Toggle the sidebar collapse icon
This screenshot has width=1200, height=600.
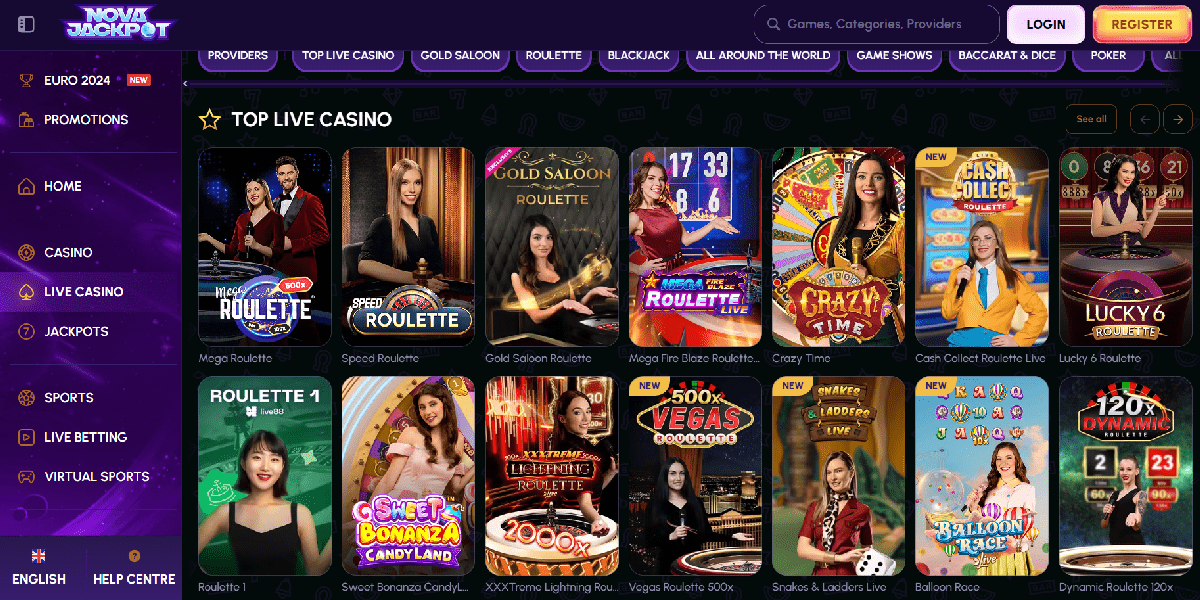coord(27,24)
